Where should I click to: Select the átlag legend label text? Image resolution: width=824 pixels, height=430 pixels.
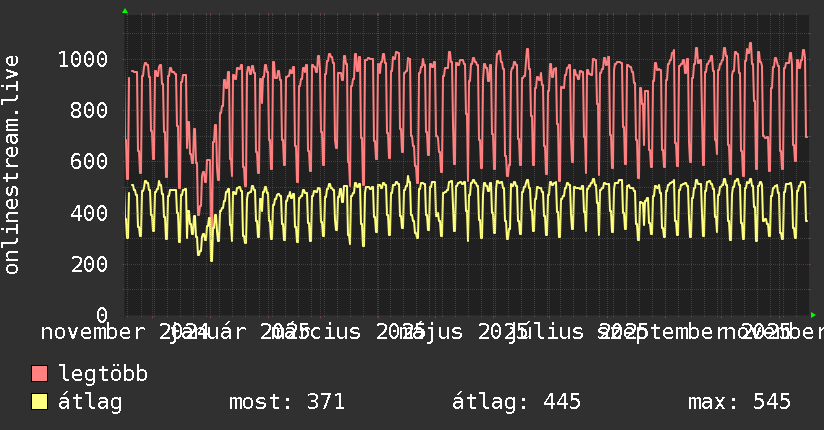tap(90, 402)
